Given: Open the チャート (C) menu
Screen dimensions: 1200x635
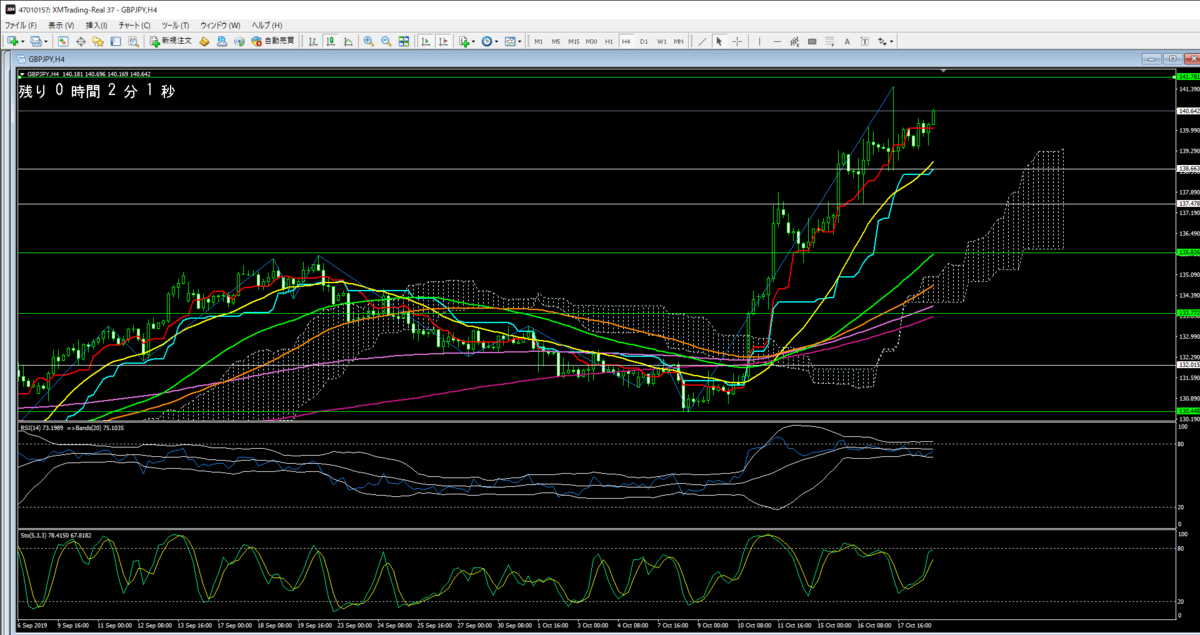Looking at the screenshot, I should pyautogui.click(x=134, y=24).
